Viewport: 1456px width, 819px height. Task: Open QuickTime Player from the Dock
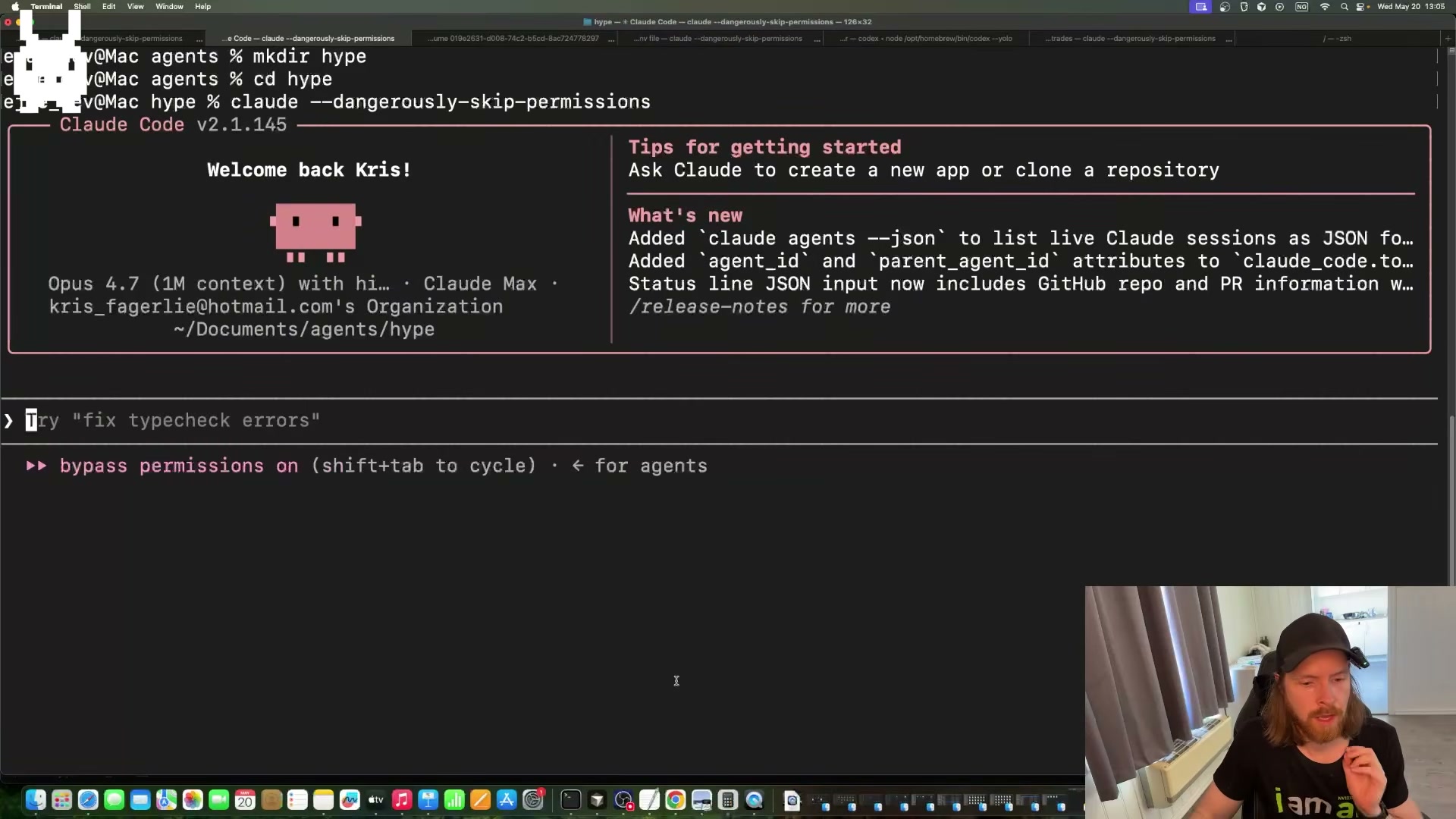point(754,799)
